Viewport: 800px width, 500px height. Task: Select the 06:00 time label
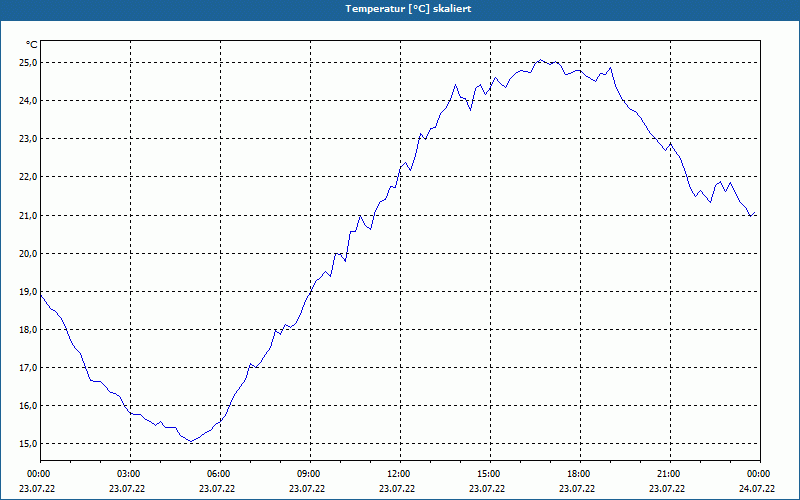[220, 474]
